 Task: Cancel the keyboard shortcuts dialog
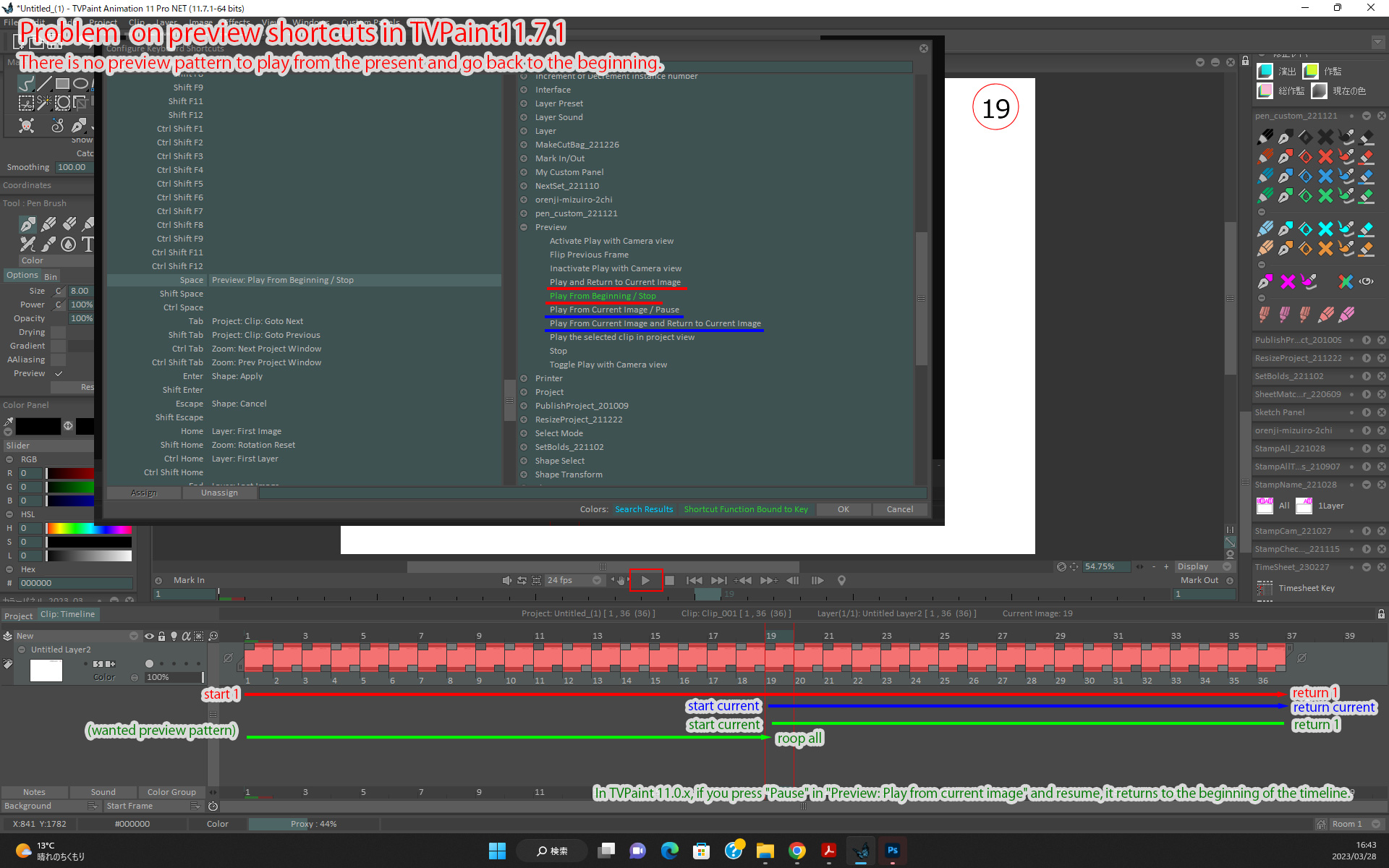click(x=900, y=509)
